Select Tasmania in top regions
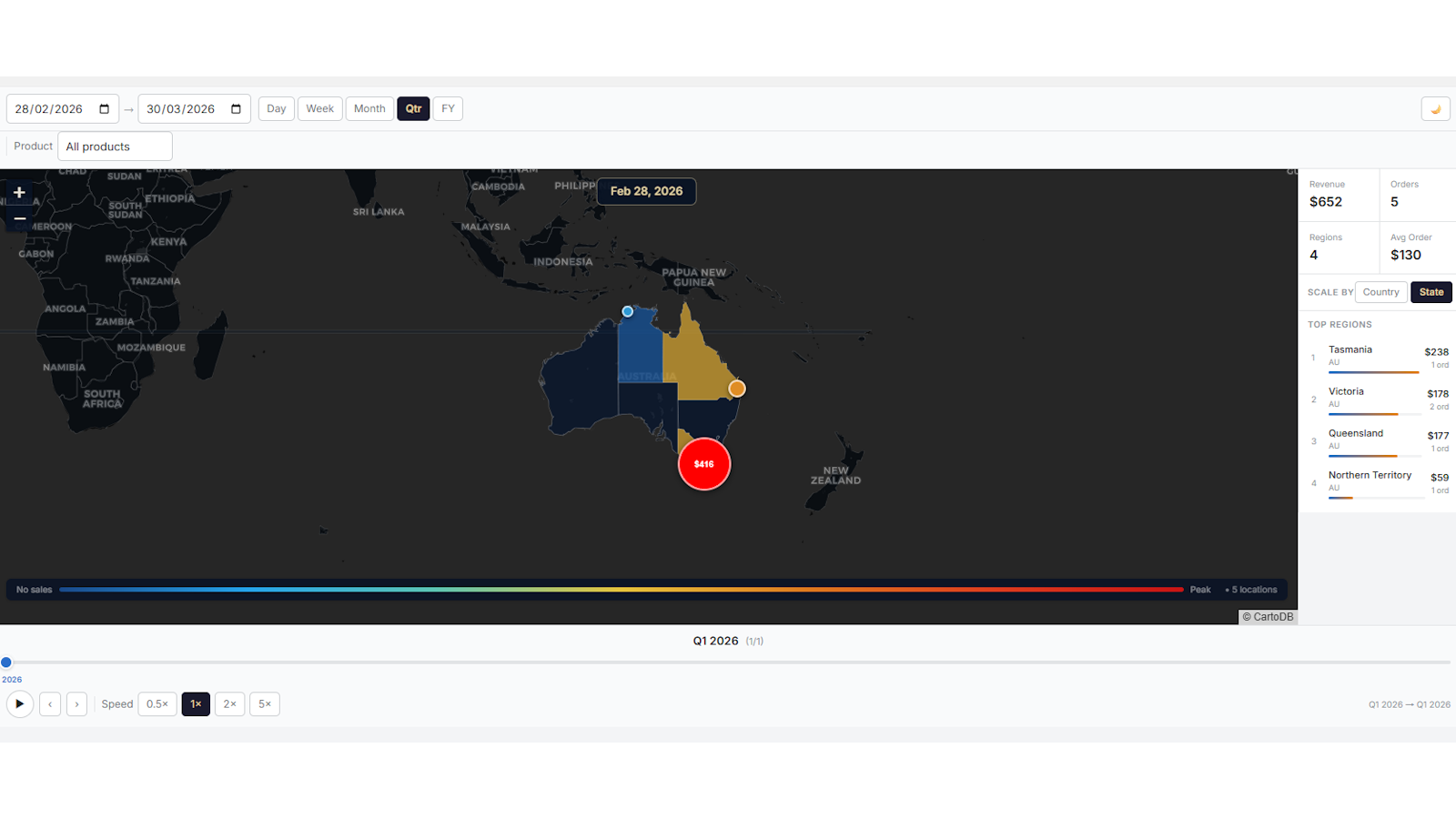The image size is (1456, 819). coord(1378,358)
